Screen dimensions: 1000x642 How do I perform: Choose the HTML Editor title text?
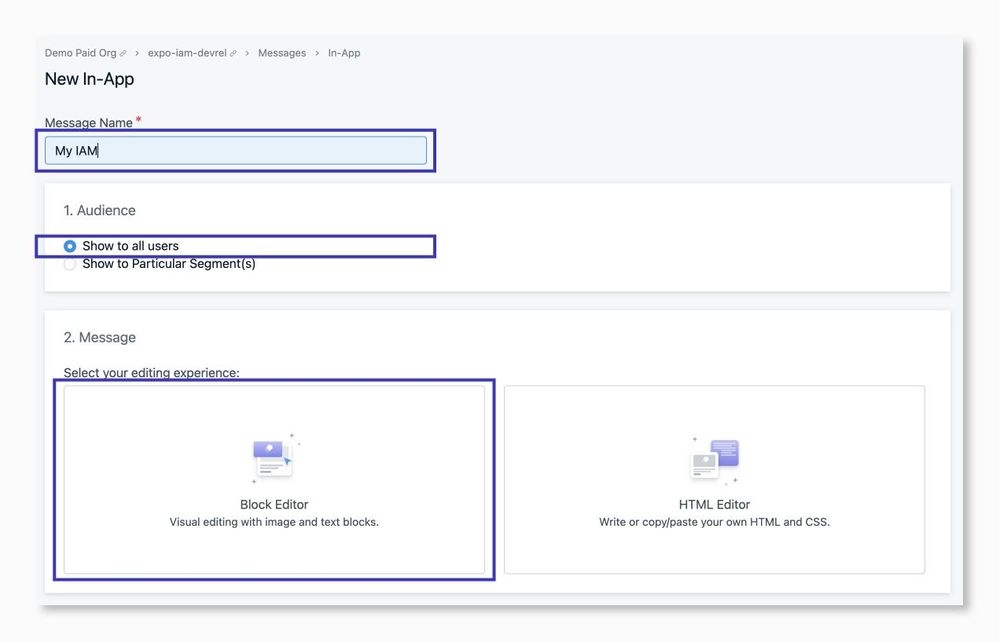coord(714,505)
